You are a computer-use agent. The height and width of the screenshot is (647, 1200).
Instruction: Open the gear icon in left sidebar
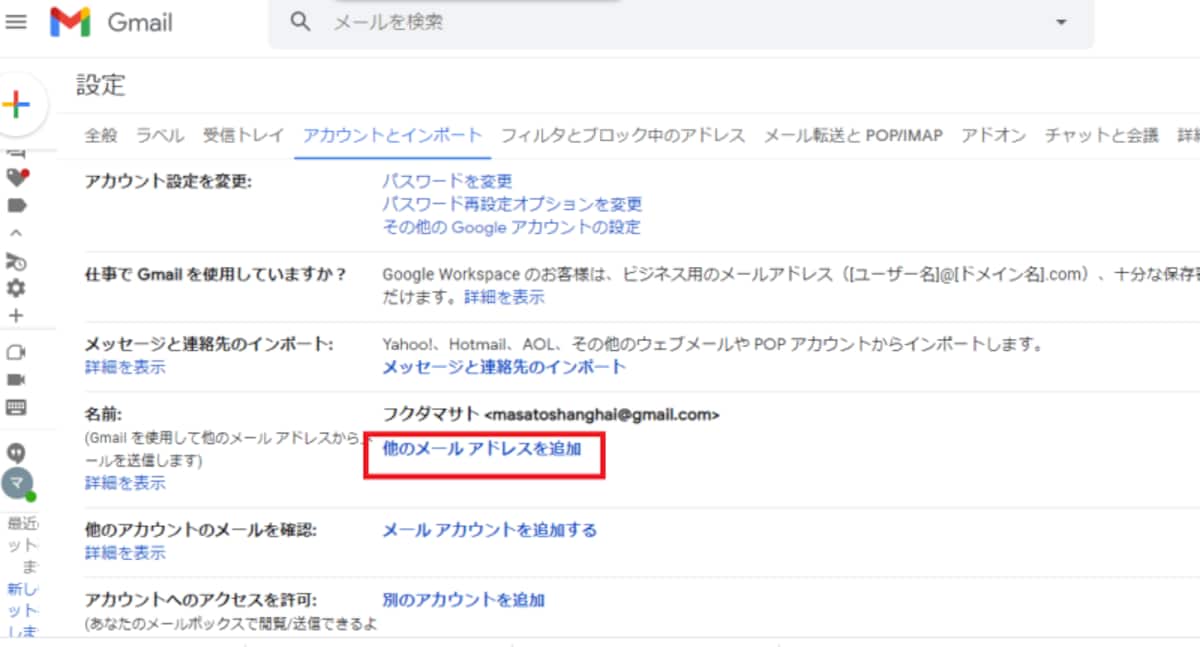[16, 288]
